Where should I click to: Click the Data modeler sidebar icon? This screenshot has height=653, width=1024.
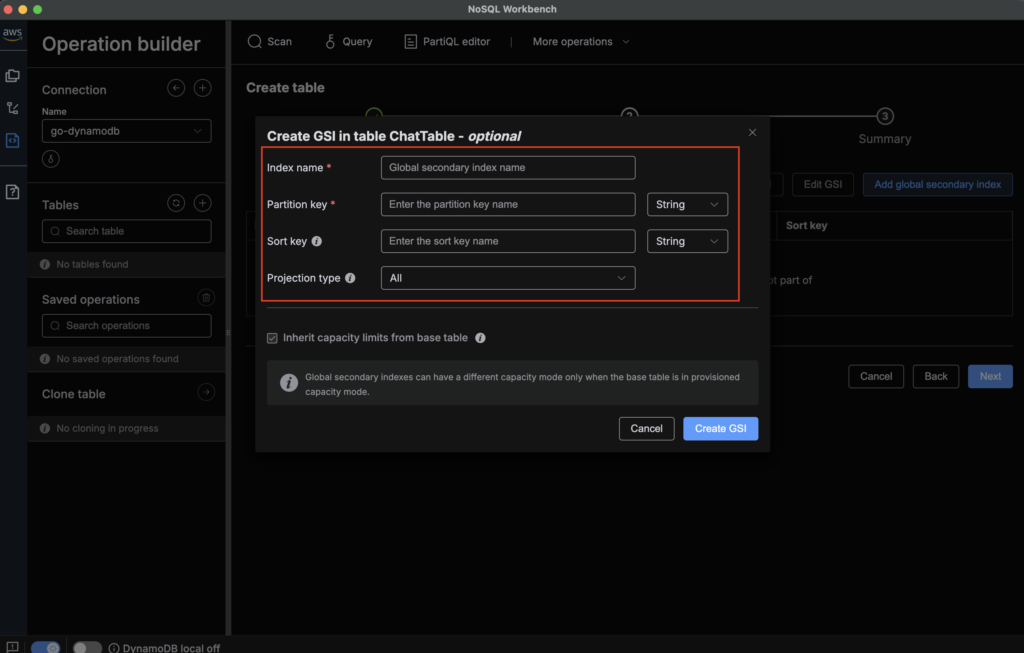click(x=13, y=76)
